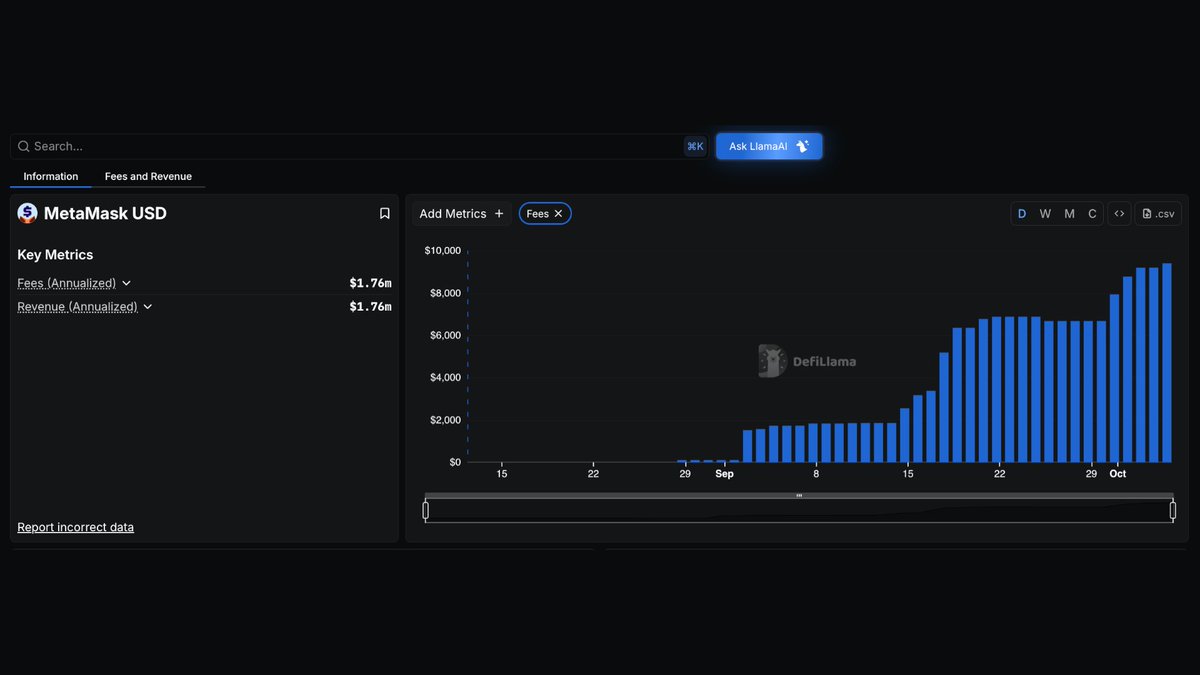Click the $1.76m Fees value
Screen dimensions: 1200x675
point(370,283)
